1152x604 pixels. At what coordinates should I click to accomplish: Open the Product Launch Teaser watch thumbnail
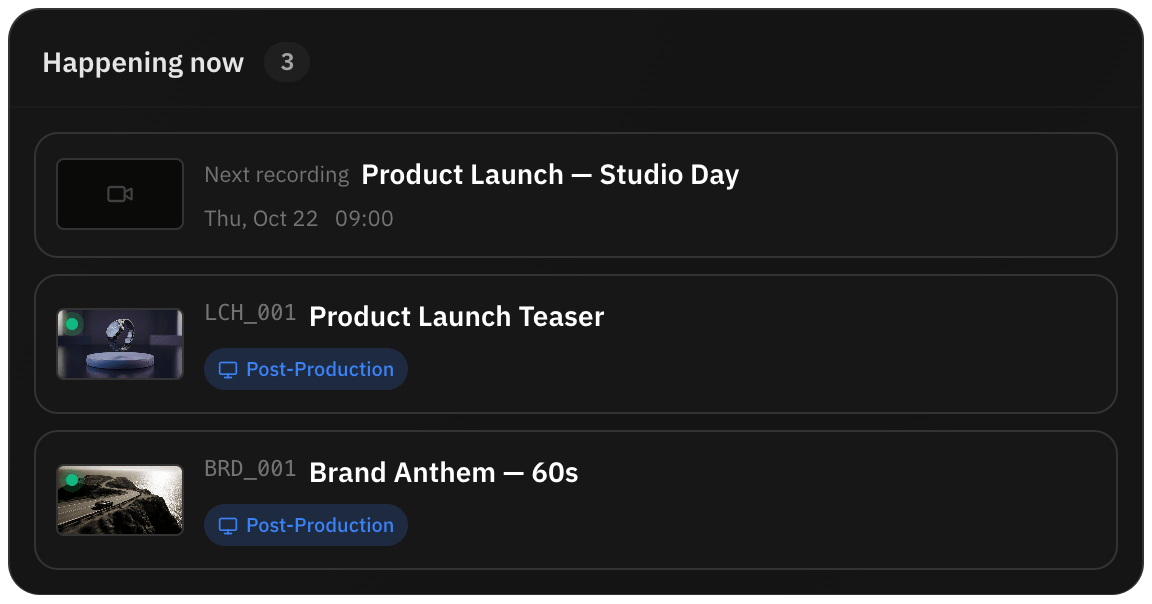(x=120, y=344)
